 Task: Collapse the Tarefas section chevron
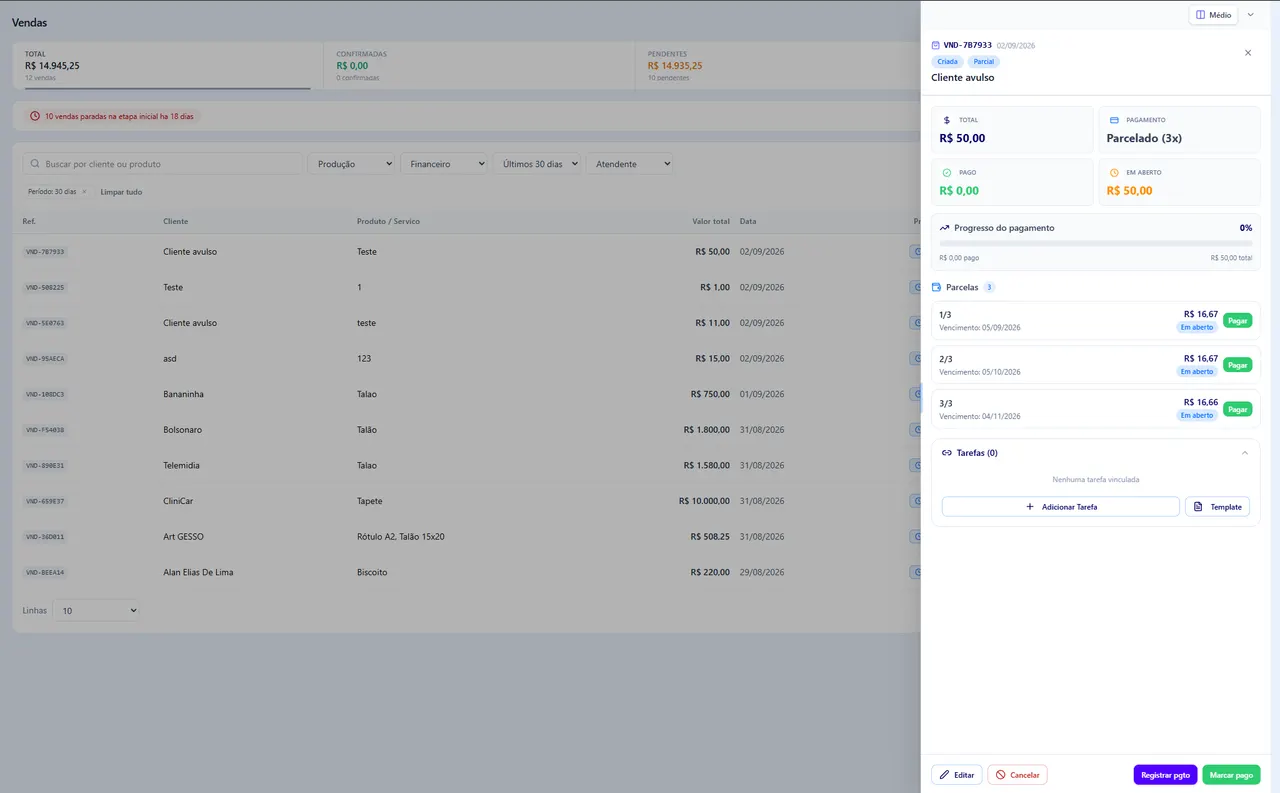coord(1244,453)
